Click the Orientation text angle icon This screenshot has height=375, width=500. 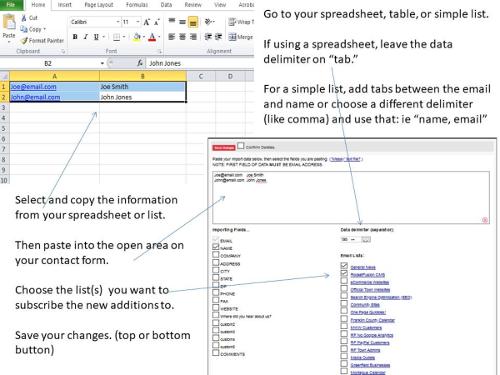point(208,22)
